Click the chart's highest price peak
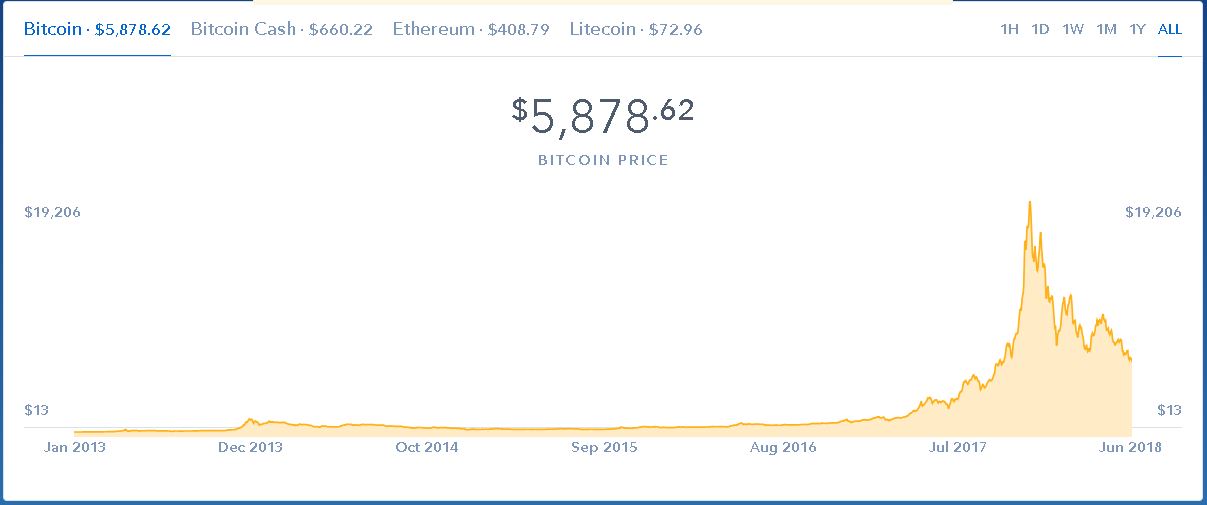This screenshot has height=505, width=1207. (x=1030, y=203)
